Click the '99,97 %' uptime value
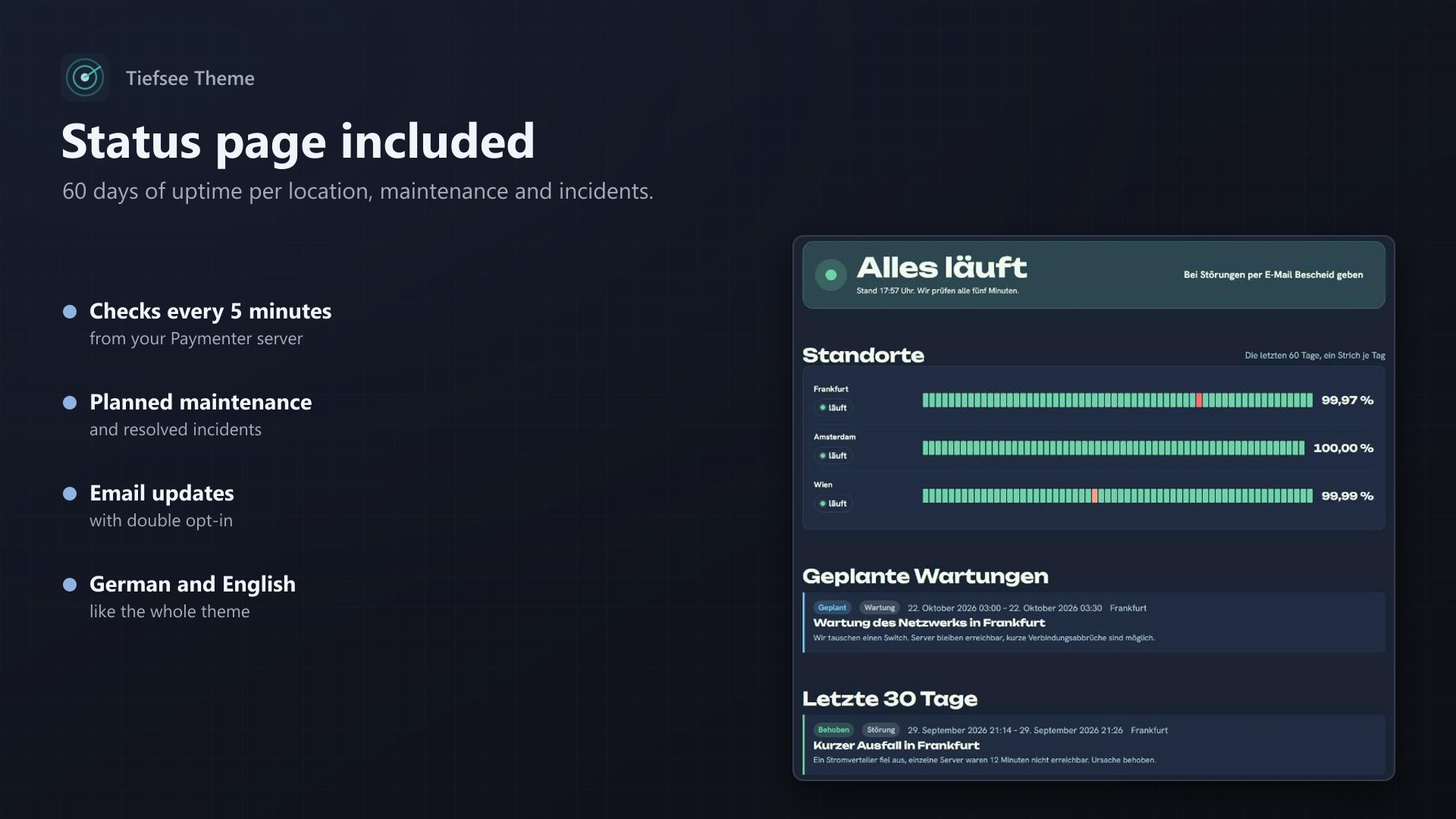 (1347, 400)
